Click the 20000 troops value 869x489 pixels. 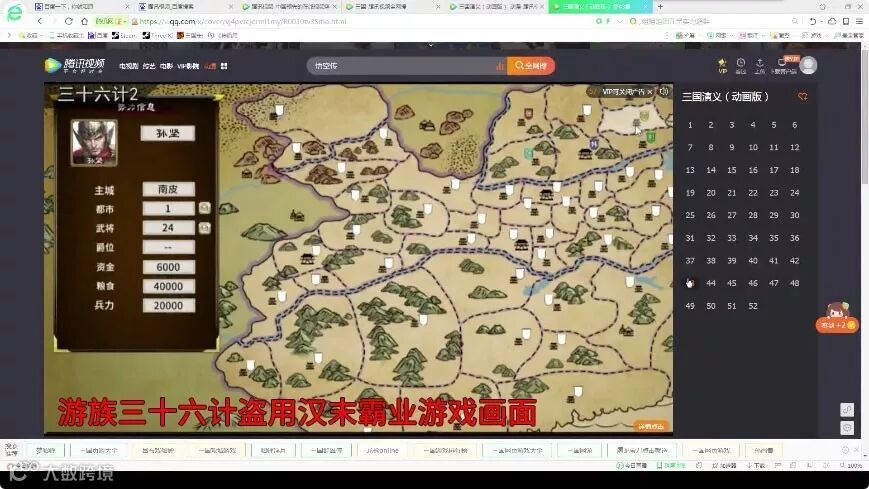click(168, 305)
